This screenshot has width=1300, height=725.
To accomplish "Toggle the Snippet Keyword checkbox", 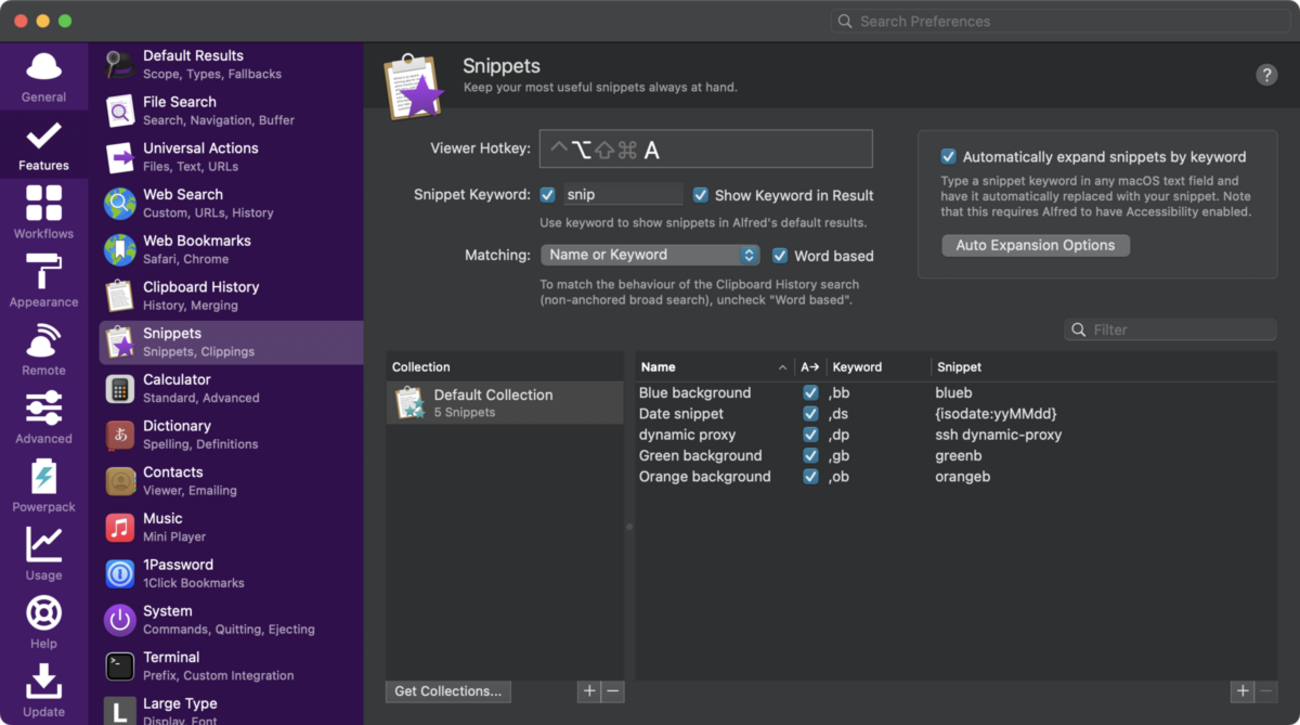I will click(x=547, y=195).
